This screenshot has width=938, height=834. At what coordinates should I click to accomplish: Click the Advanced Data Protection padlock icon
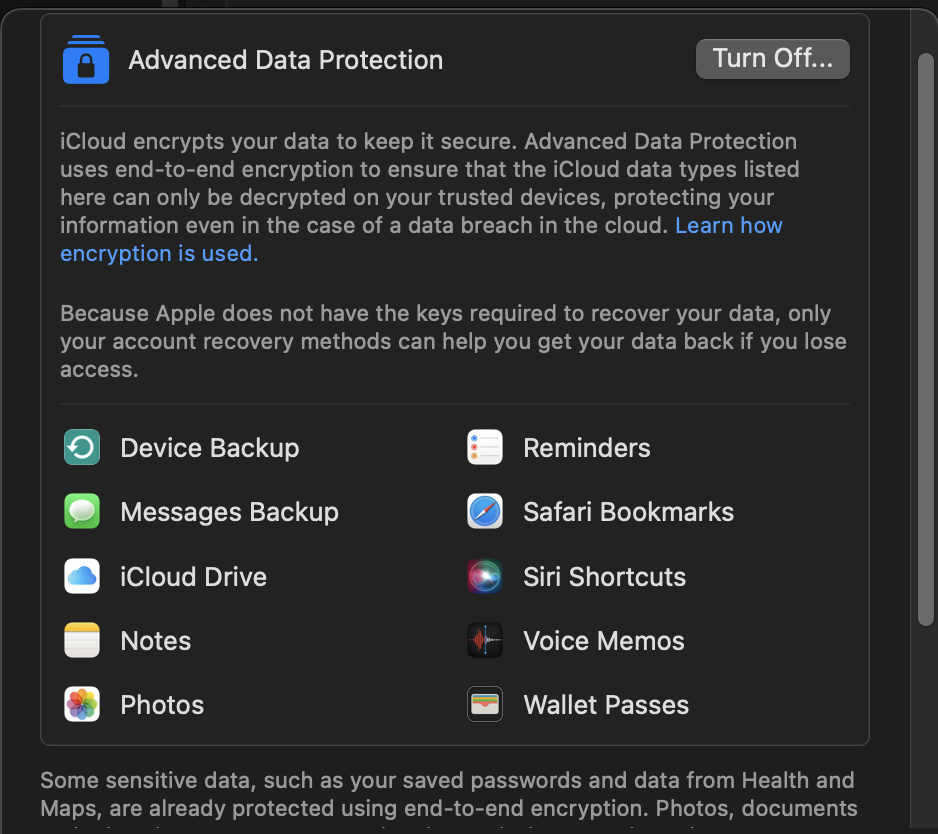pos(86,59)
